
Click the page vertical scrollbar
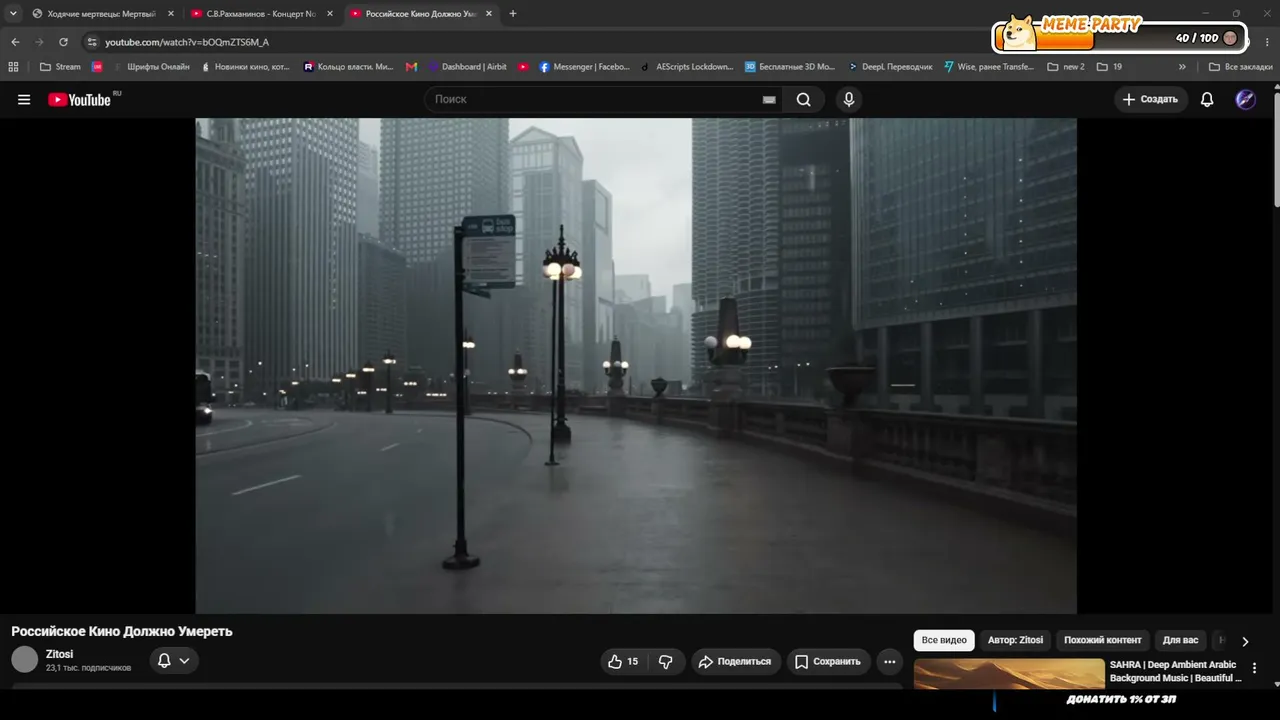1276,150
